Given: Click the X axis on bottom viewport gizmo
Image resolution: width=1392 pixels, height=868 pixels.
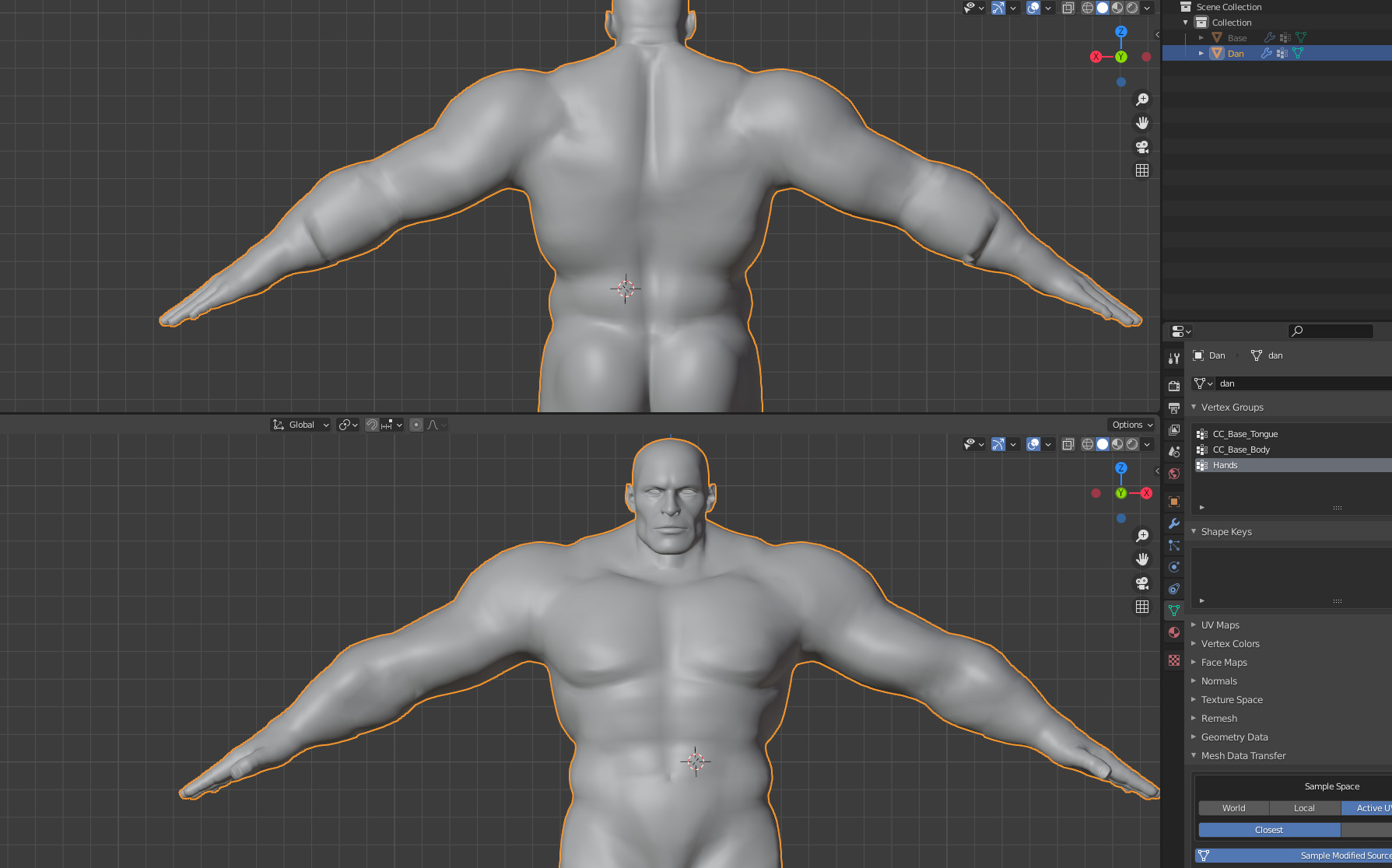Looking at the screenshot, I should [x=1146, y=493].
